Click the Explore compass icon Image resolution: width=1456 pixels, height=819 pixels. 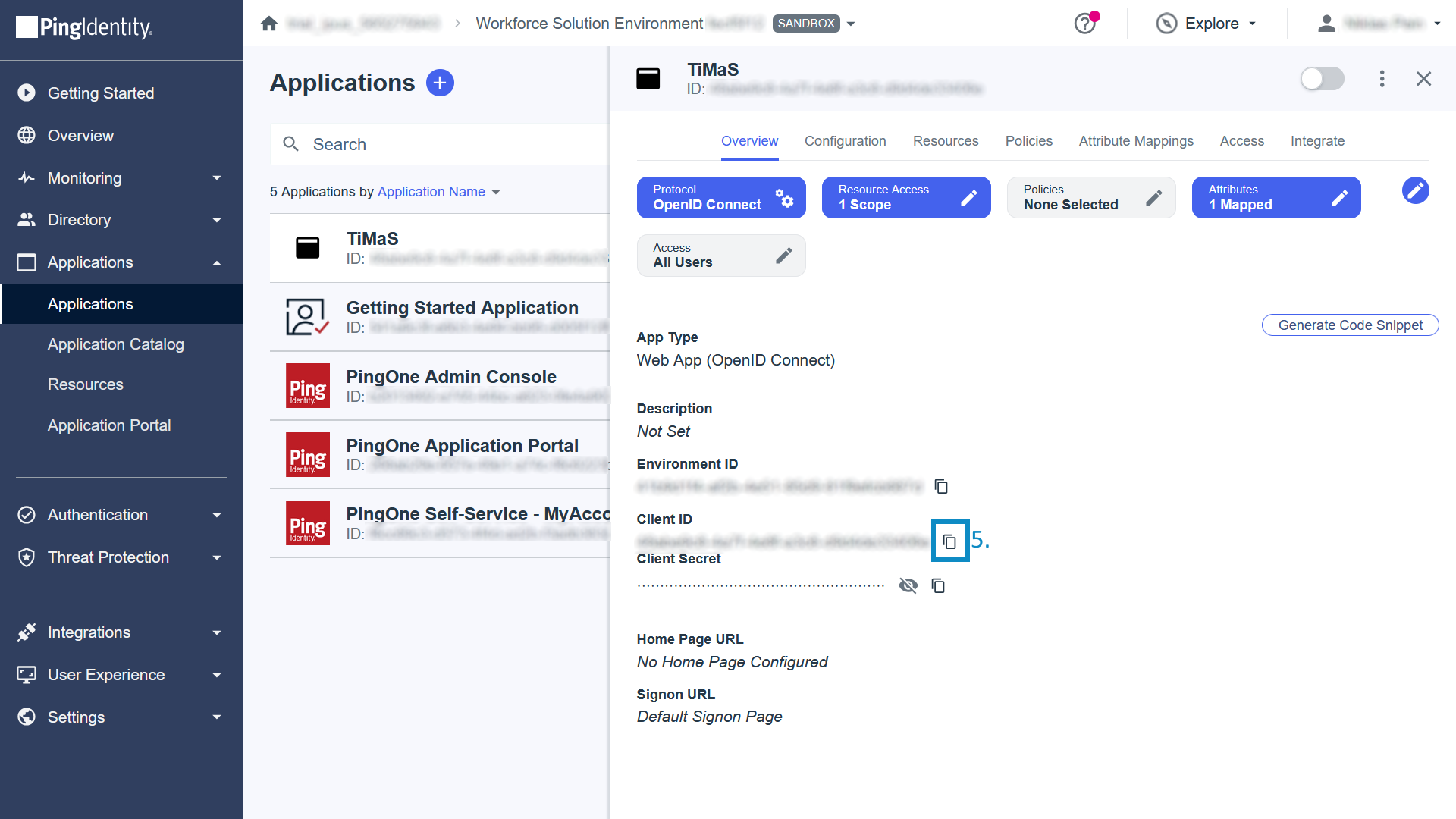[1166, 24]
